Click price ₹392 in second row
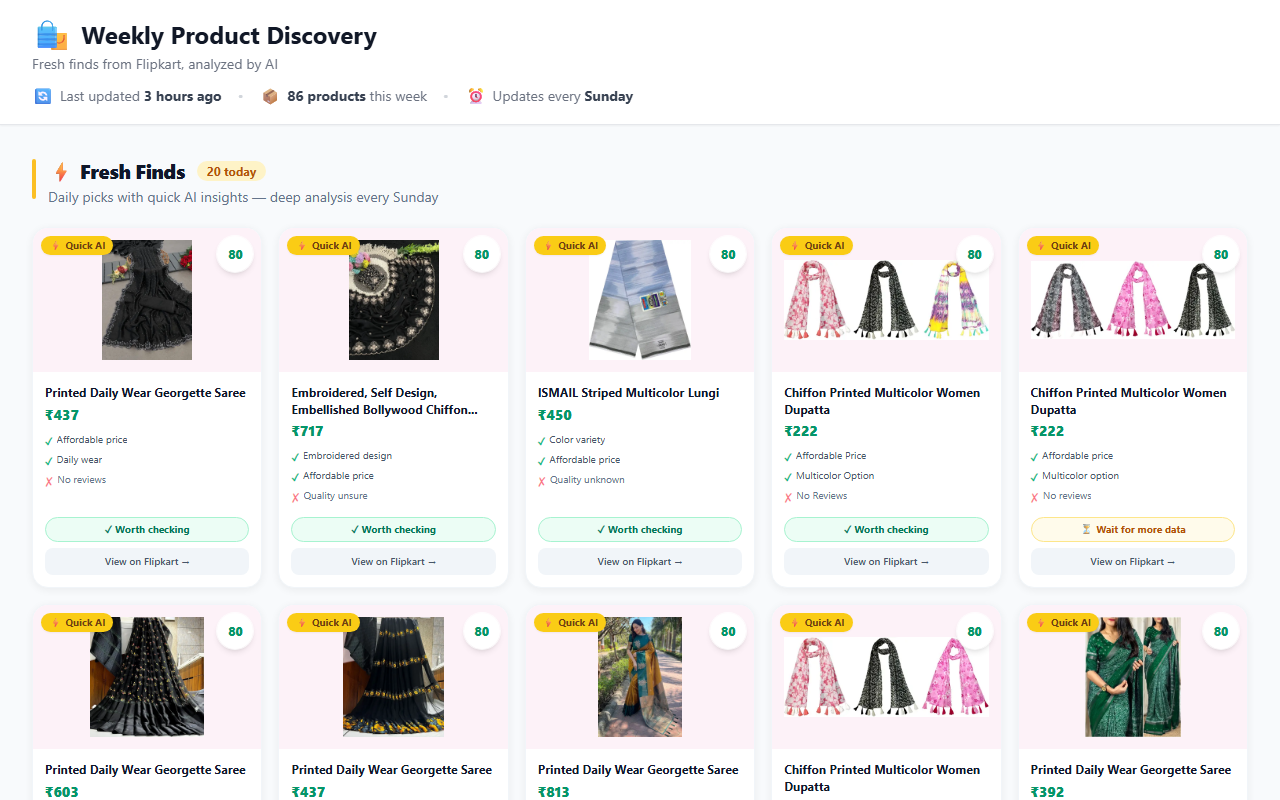This screenshot has height=800, width=1280. click(x=1048, y=792)
